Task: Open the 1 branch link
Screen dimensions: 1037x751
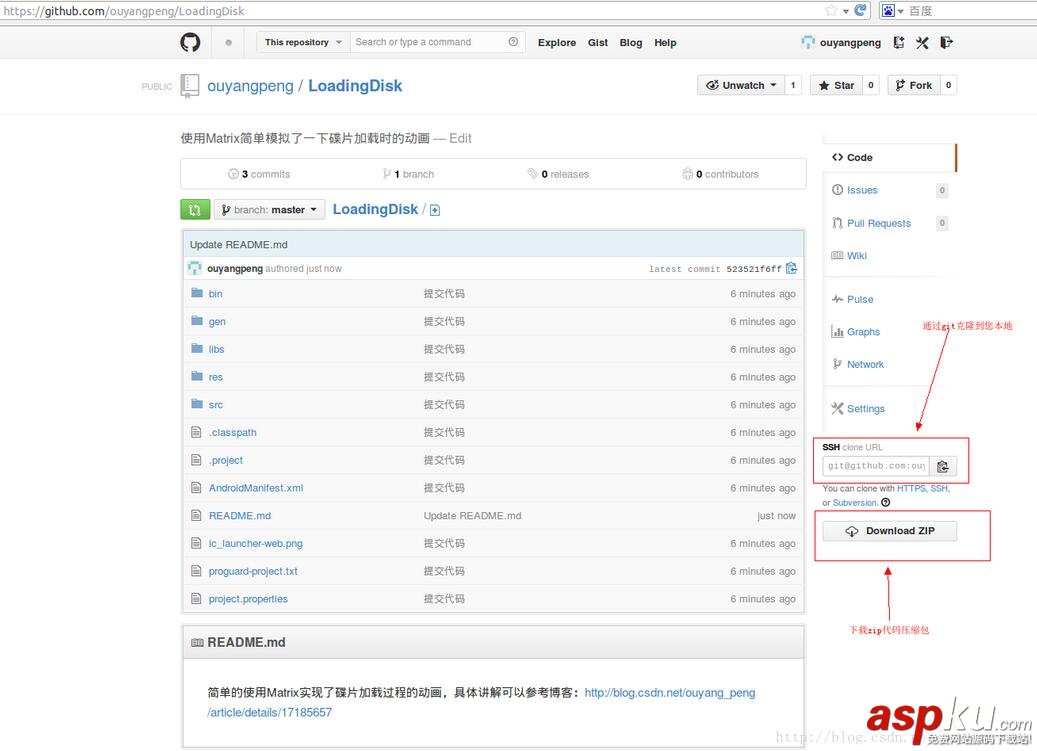Action: click(x=408, y=174)
